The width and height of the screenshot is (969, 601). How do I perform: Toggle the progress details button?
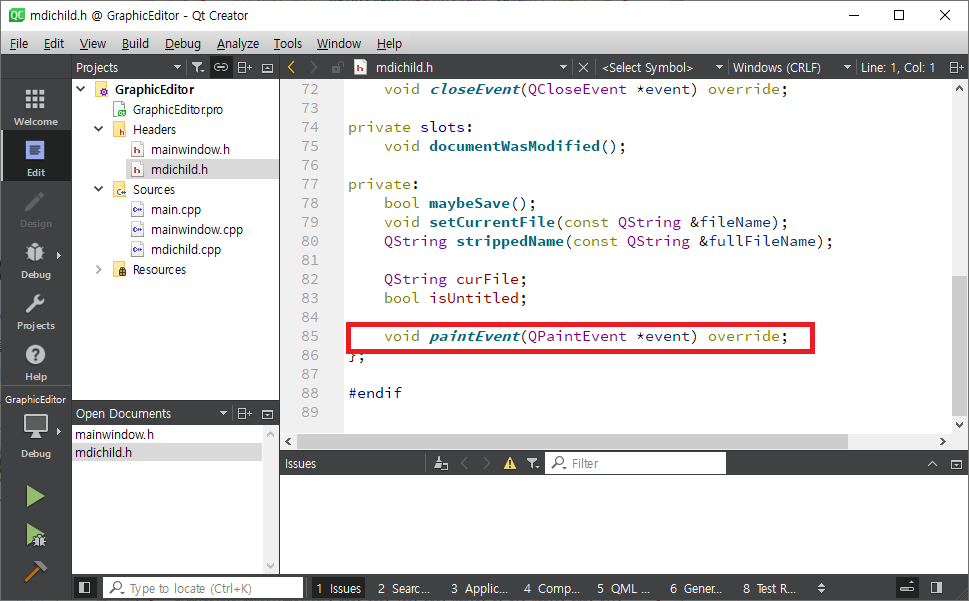[907, 587]
